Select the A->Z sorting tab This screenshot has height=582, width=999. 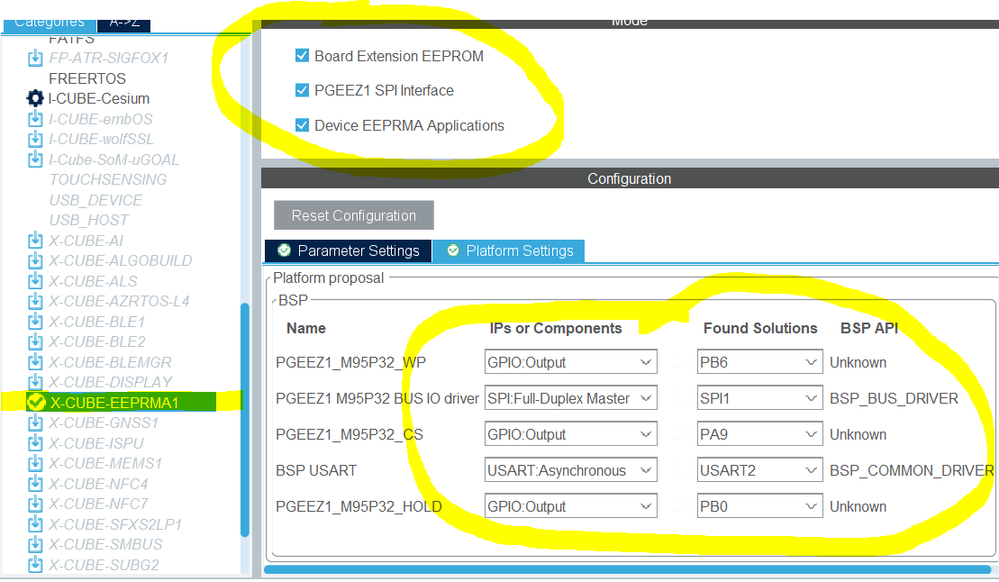pos(124,24)
